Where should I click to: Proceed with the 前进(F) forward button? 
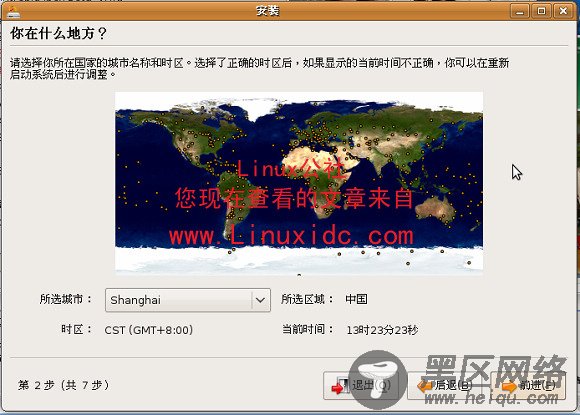tap(528, 385)
